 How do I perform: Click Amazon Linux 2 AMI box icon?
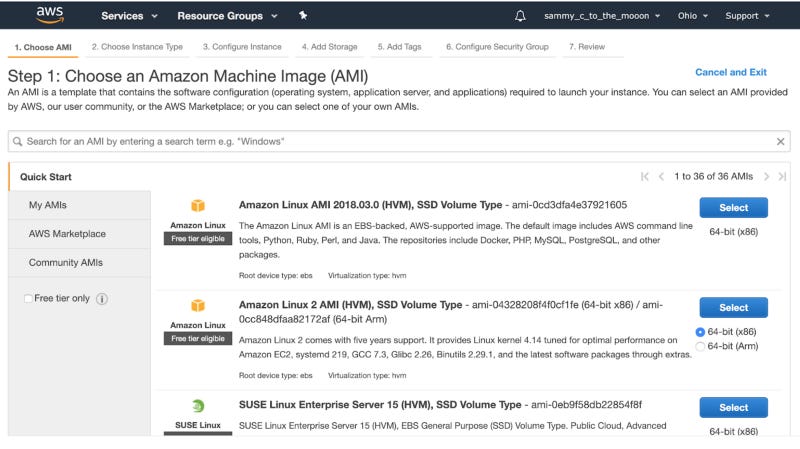point(198,306)
